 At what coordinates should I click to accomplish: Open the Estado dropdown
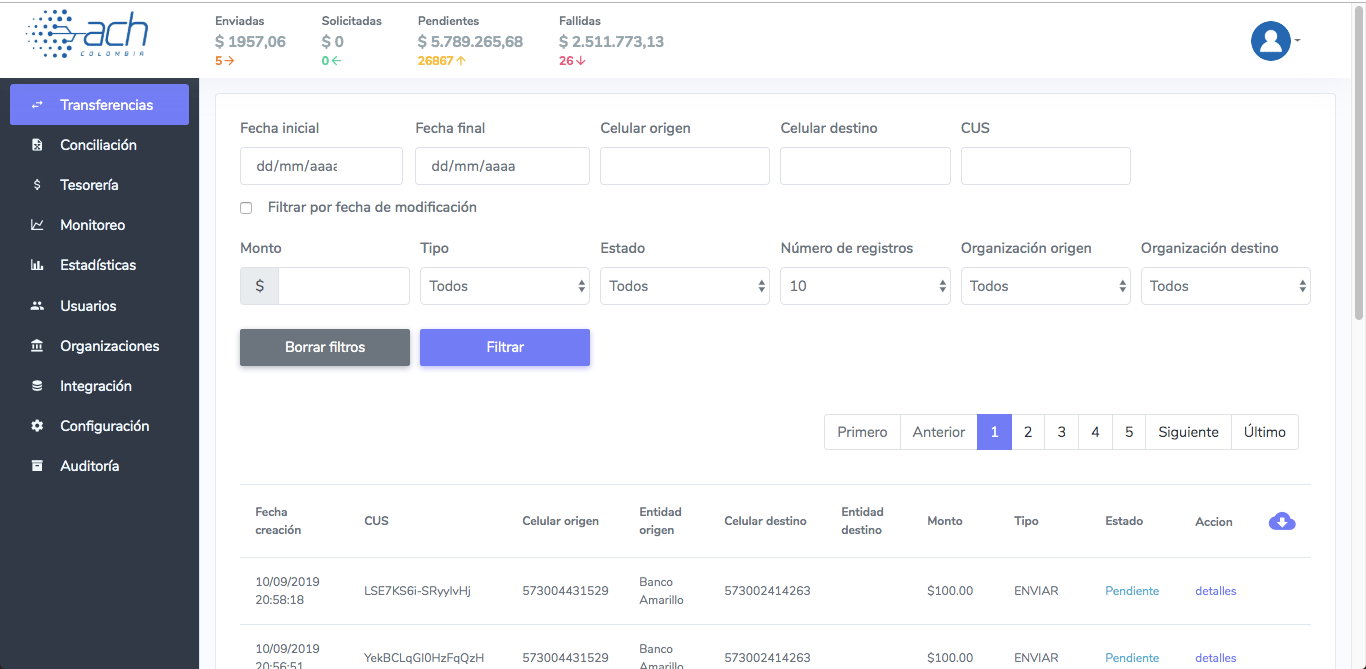click(685, 286)
